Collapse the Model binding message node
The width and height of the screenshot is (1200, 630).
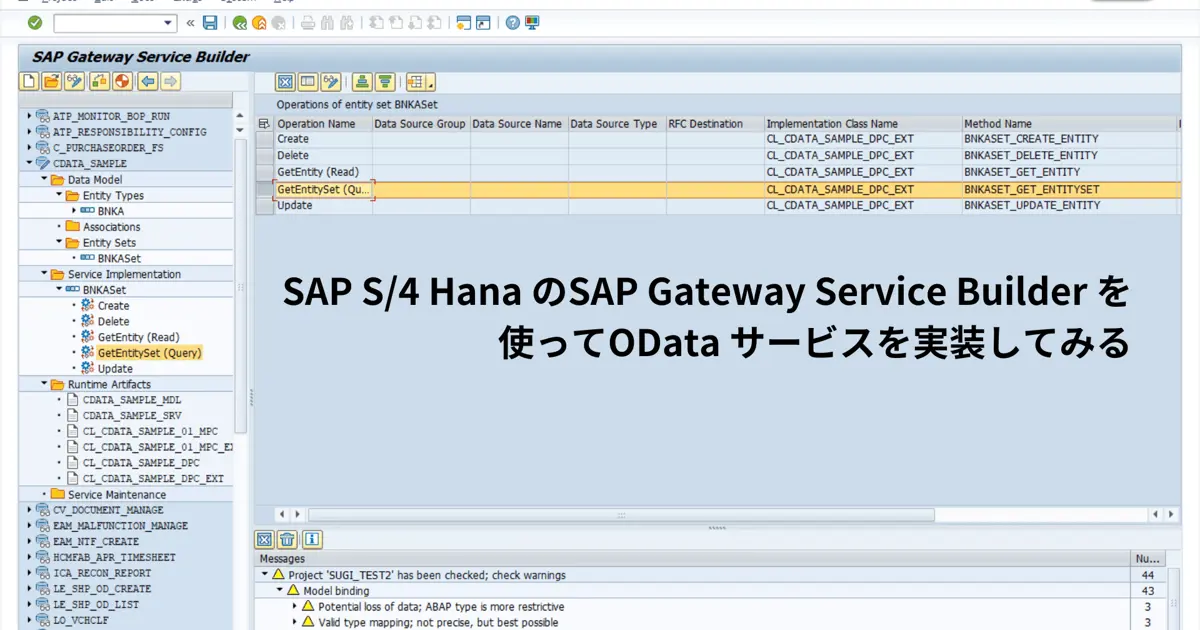click(x=280, y=591)
